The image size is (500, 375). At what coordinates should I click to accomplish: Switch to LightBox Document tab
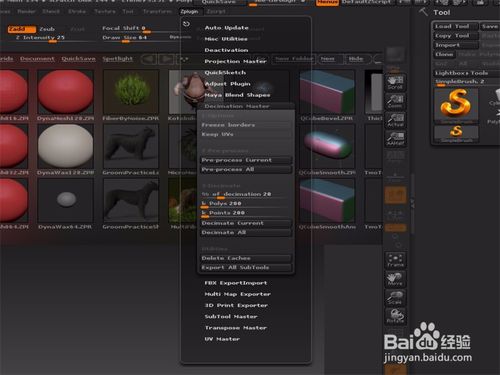coord(37,59)
